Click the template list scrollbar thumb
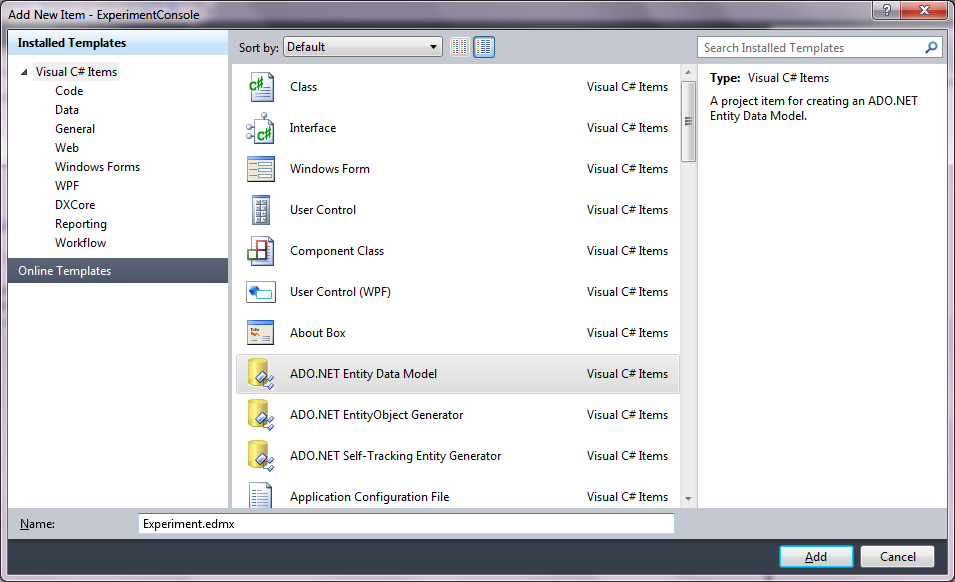 [x=688, y=121]
